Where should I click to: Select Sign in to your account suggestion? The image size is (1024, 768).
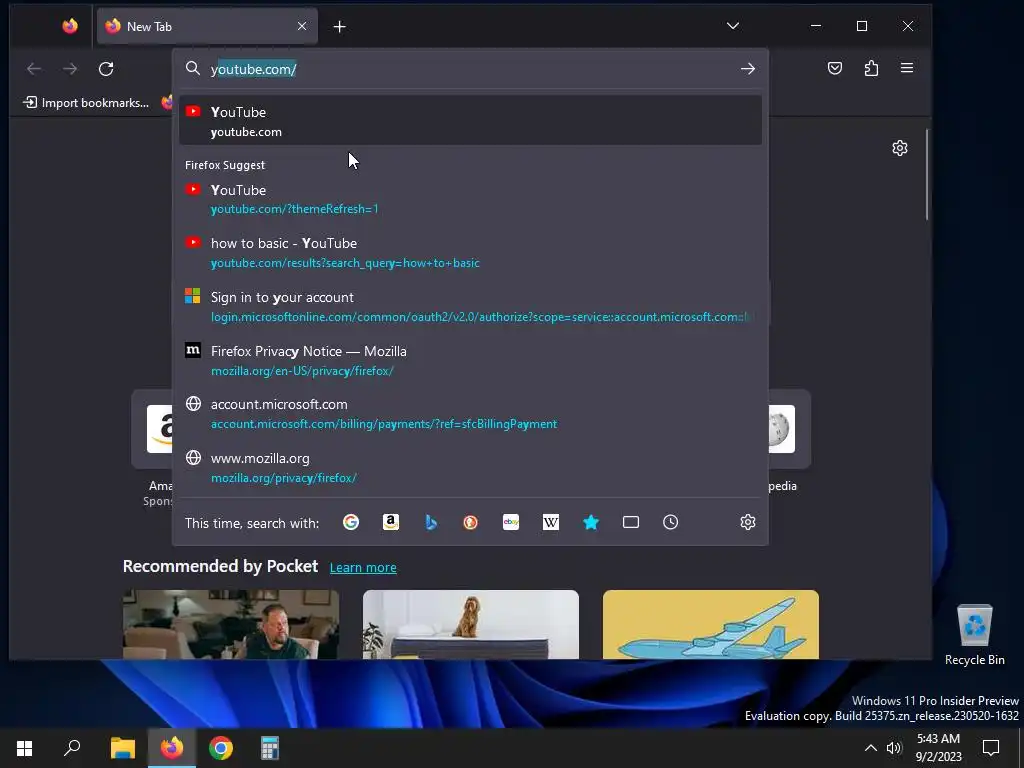(x=470, y=306)
